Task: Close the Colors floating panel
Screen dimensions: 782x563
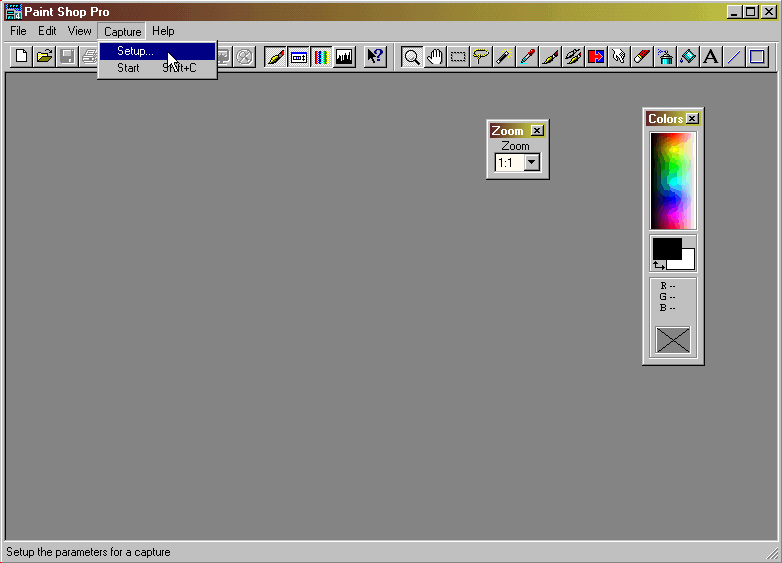Action: tap(692, 119)
